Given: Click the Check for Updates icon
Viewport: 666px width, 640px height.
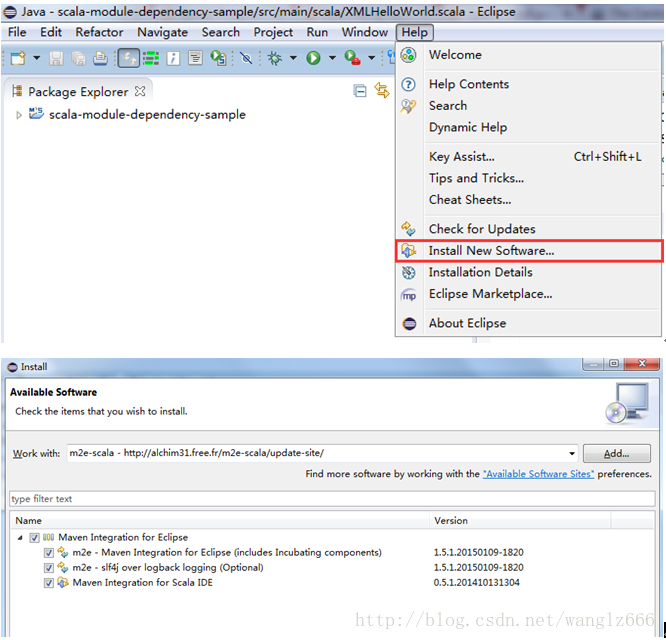Looking at the screenshot, I should [x=408, y=229].
